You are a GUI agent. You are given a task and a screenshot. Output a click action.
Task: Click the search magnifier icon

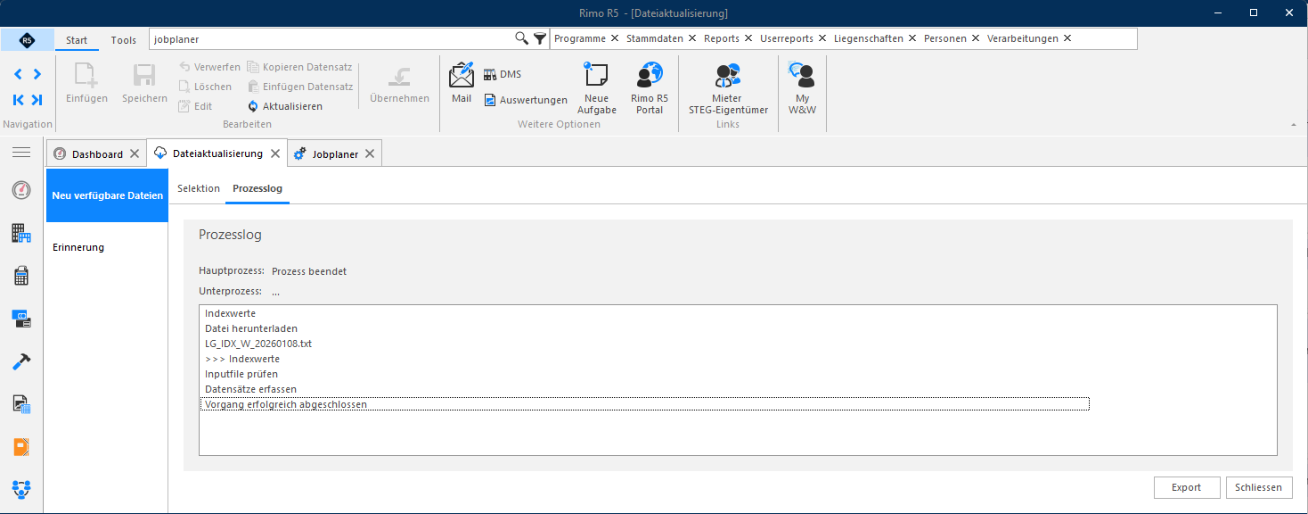pyautogui.click(x=522, y=38)
